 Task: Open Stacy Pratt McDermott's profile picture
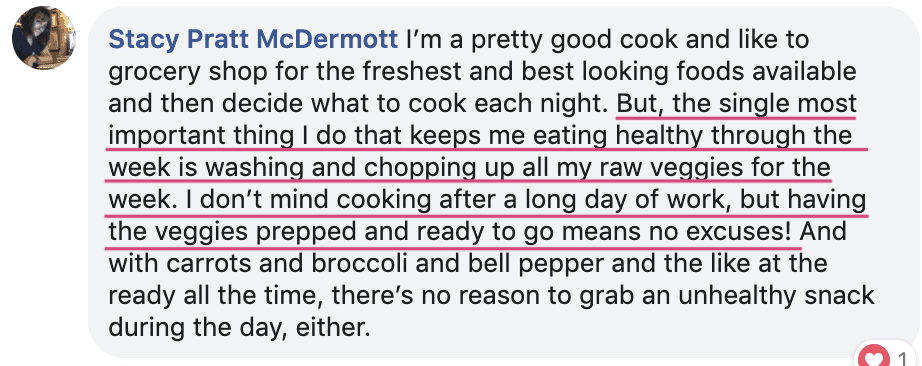click(x=44, y=38)
